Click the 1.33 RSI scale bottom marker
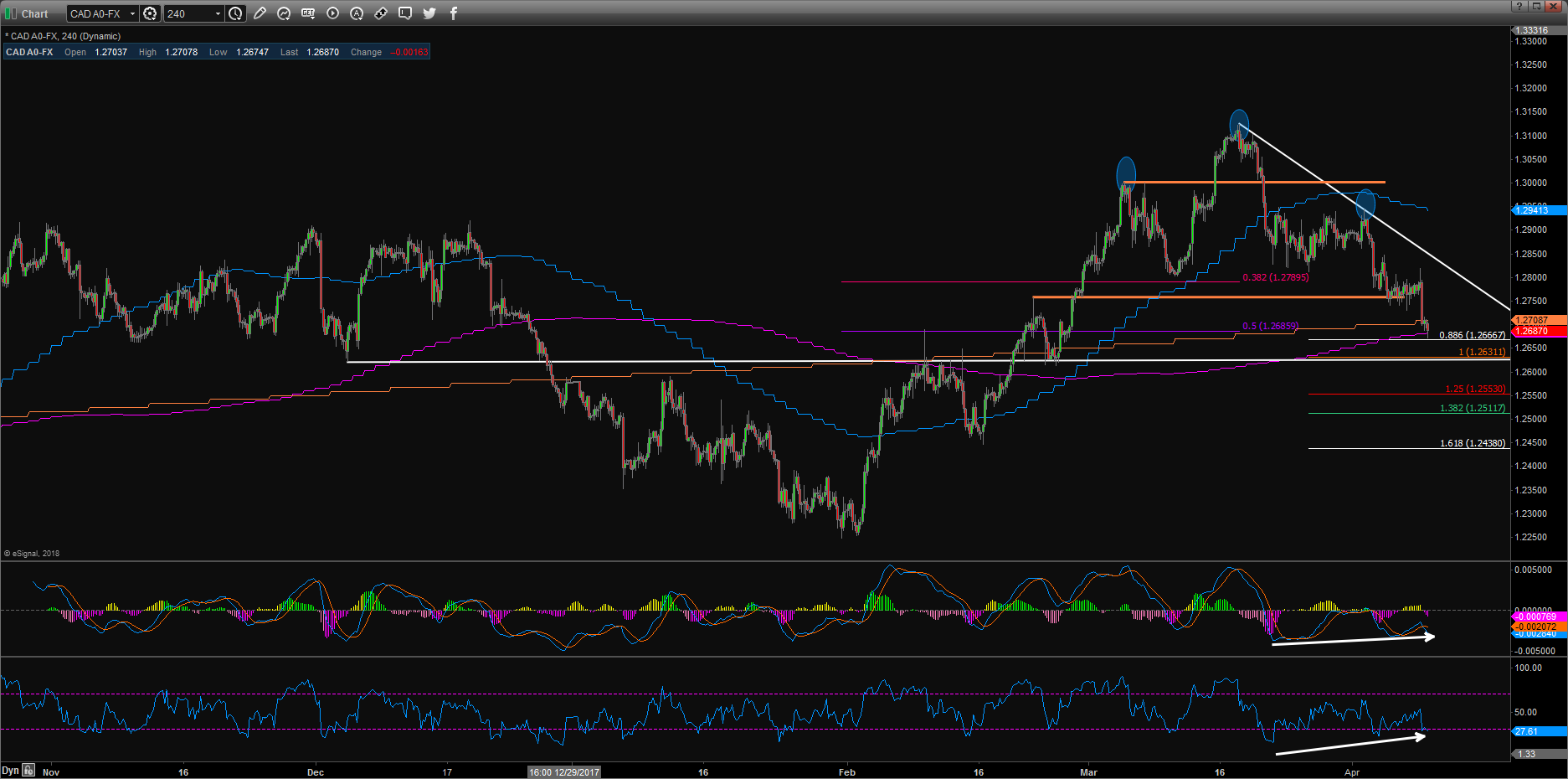 1539,754
